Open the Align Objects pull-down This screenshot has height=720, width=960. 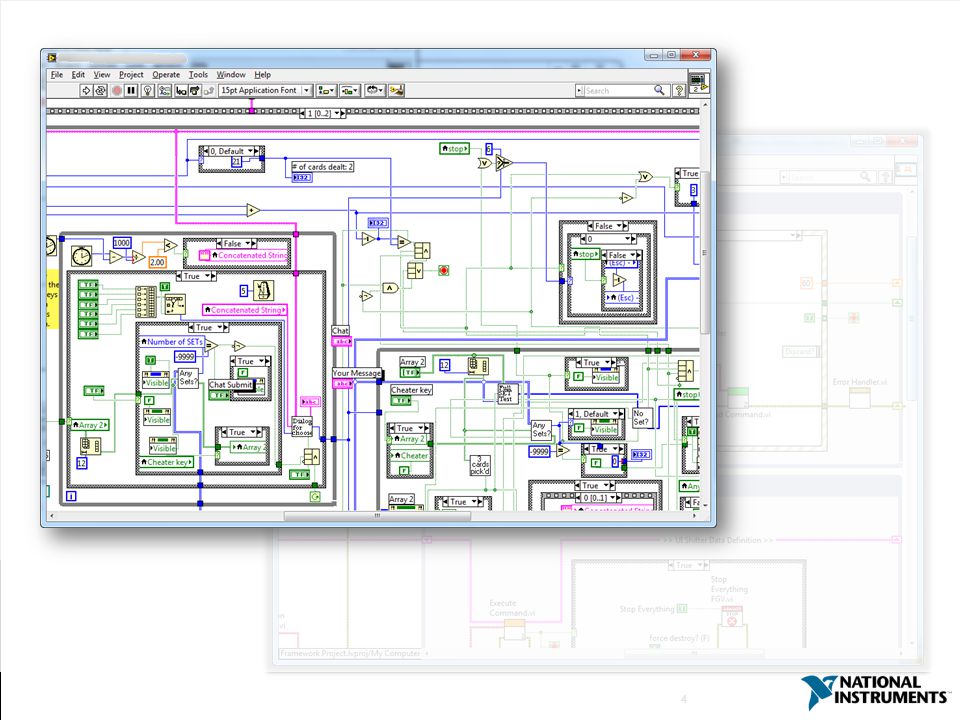(326, 91)
